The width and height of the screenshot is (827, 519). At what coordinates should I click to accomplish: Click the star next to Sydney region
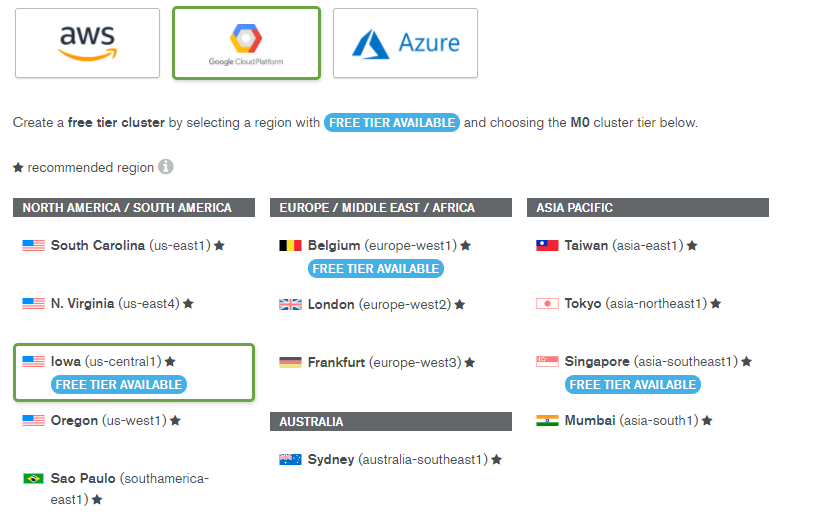coord(496,459)
